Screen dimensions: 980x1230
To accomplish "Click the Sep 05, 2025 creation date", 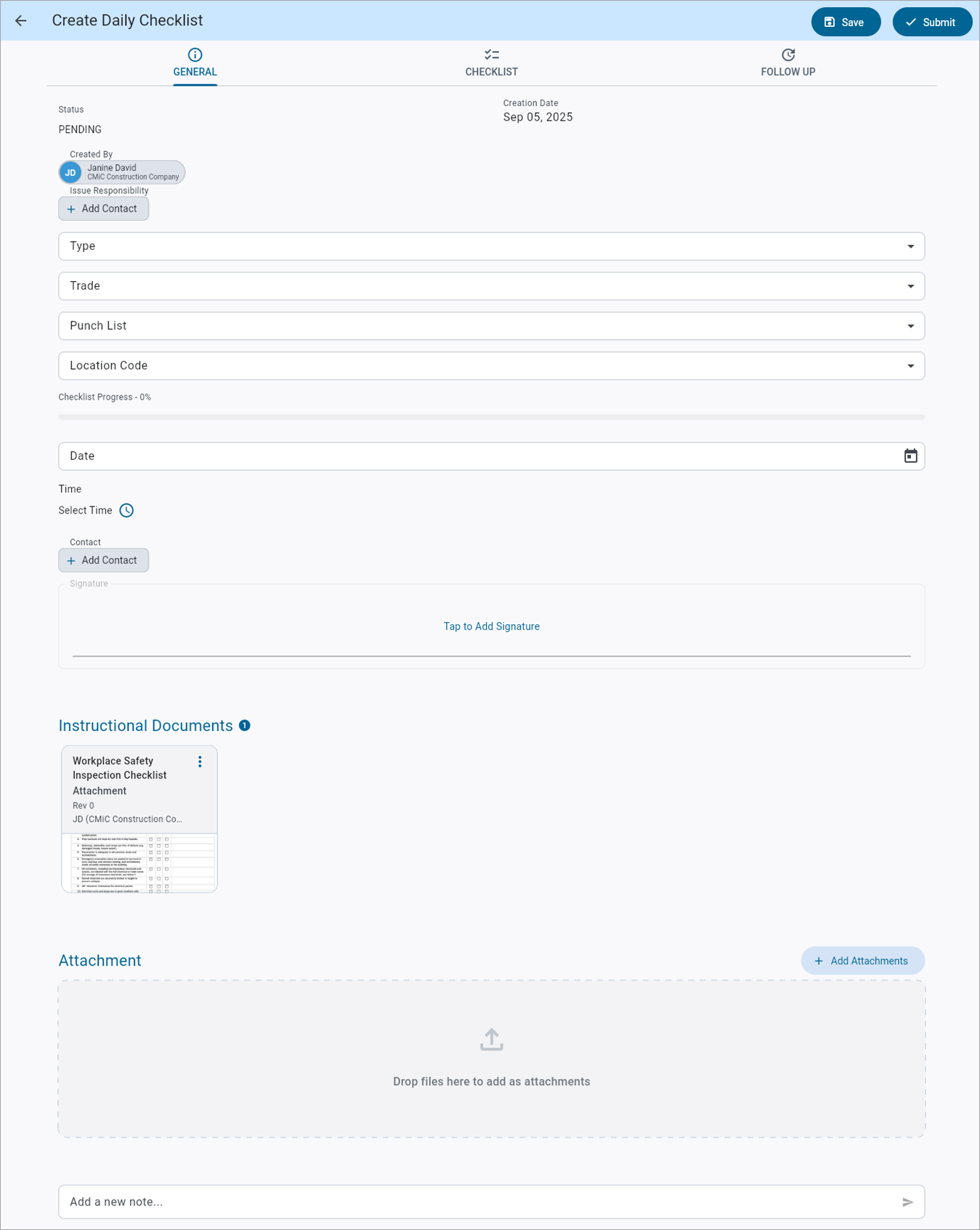I will 538,117.
